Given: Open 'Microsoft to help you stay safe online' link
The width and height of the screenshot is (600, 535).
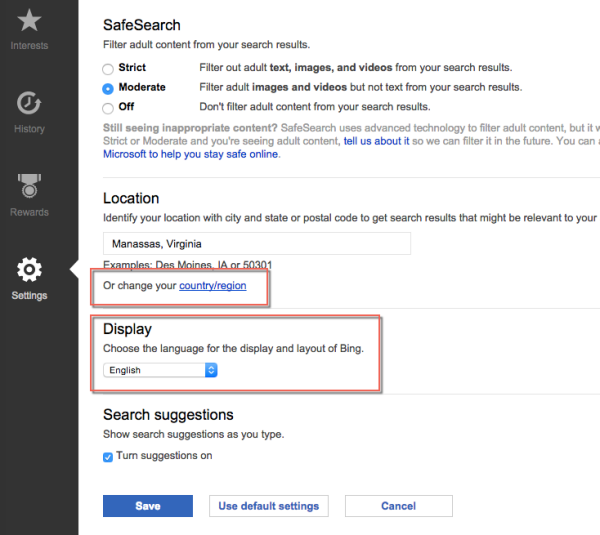Looking at the screenshot, I should tap(191, 155).
